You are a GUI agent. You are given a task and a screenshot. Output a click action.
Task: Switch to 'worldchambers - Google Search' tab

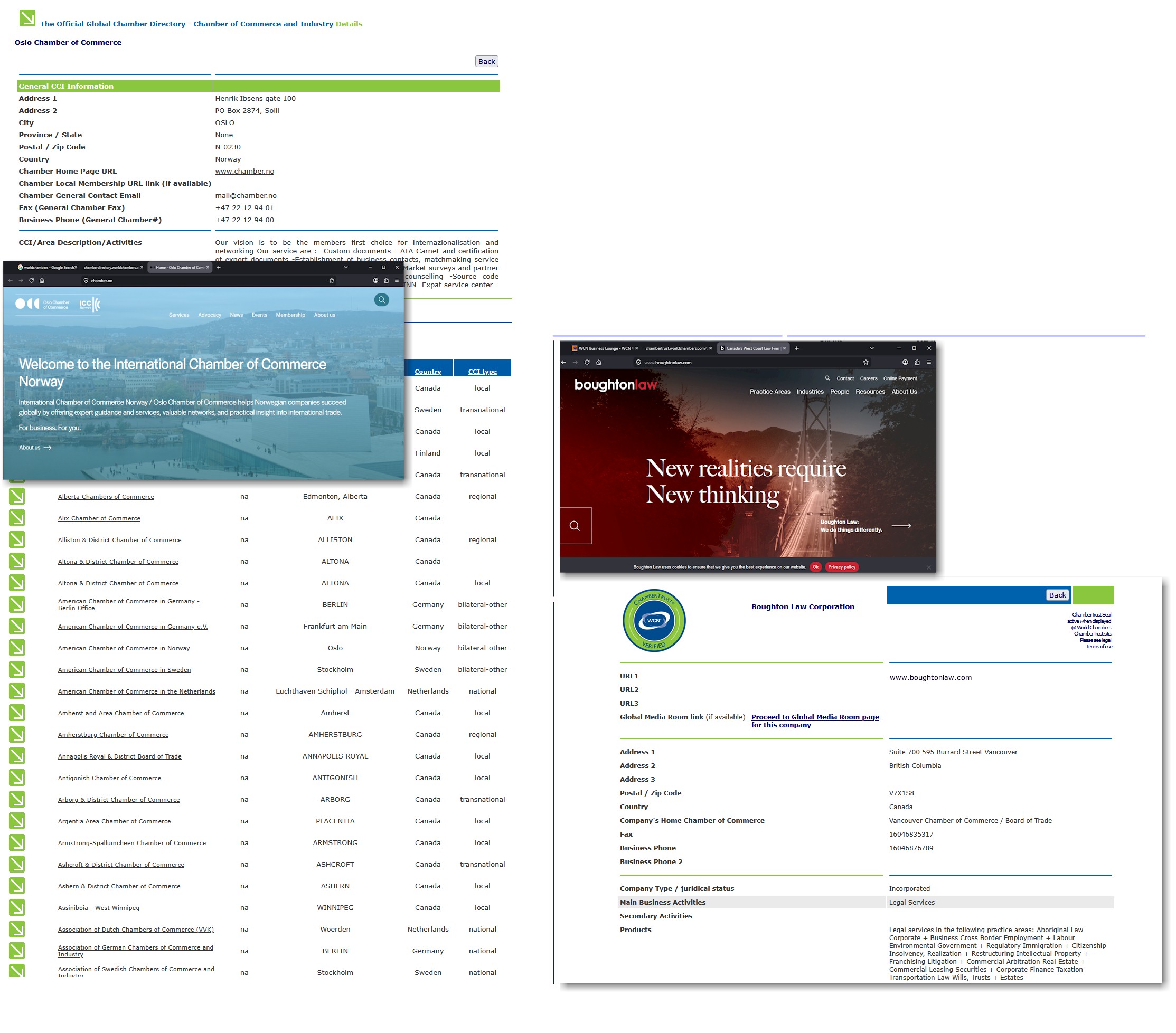click(x=46, y=268)
